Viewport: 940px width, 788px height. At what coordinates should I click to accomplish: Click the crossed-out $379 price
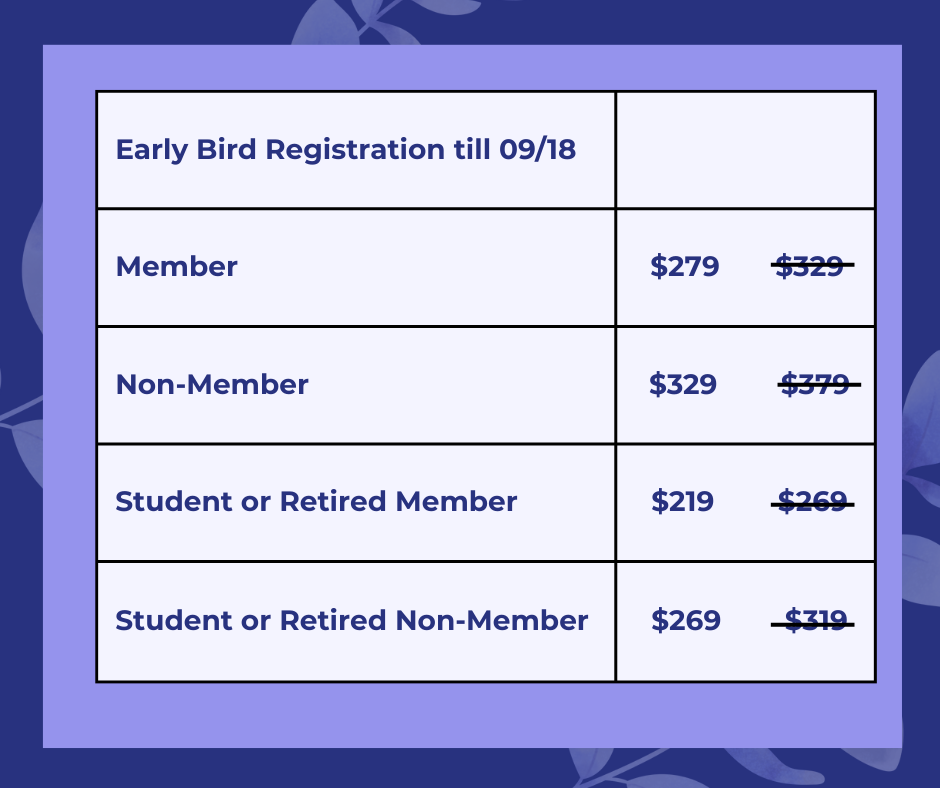pos(817,385)
